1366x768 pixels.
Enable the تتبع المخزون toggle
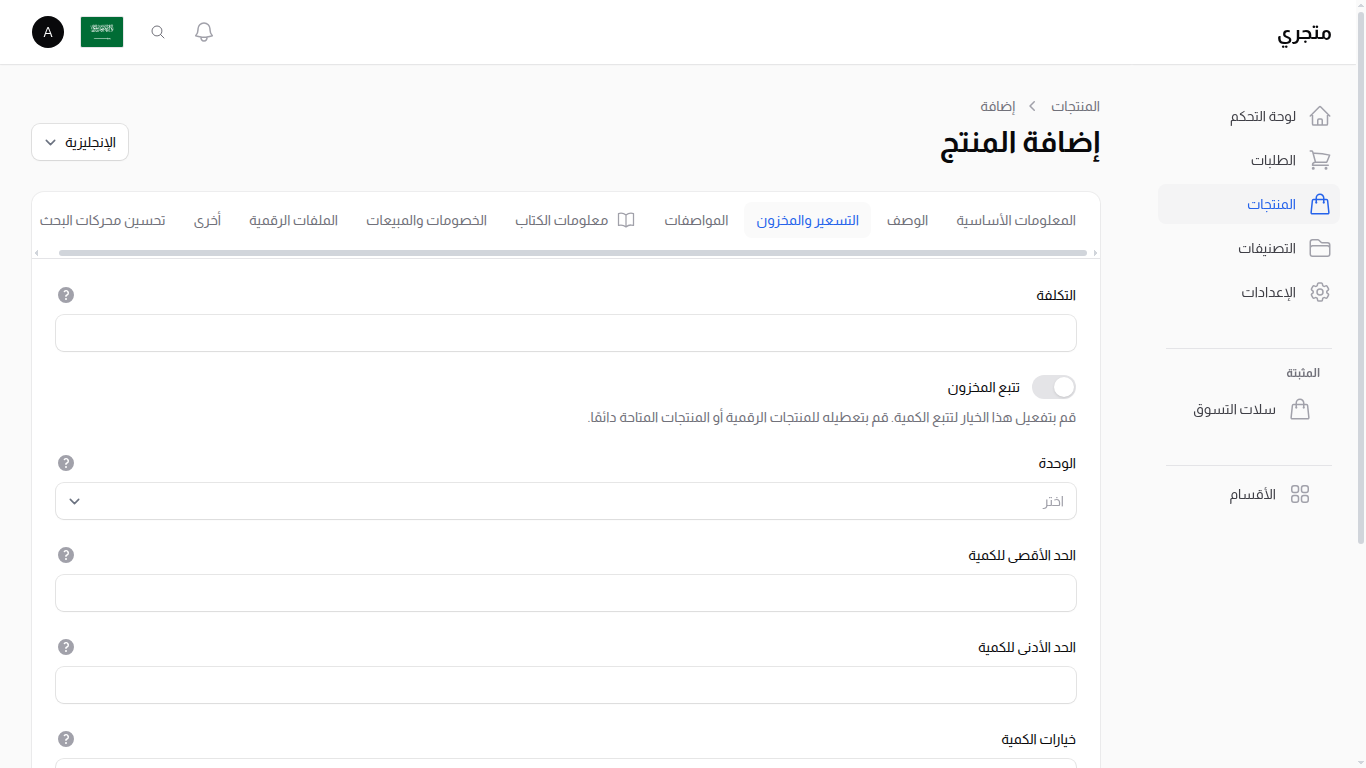tap(1053, 386)
